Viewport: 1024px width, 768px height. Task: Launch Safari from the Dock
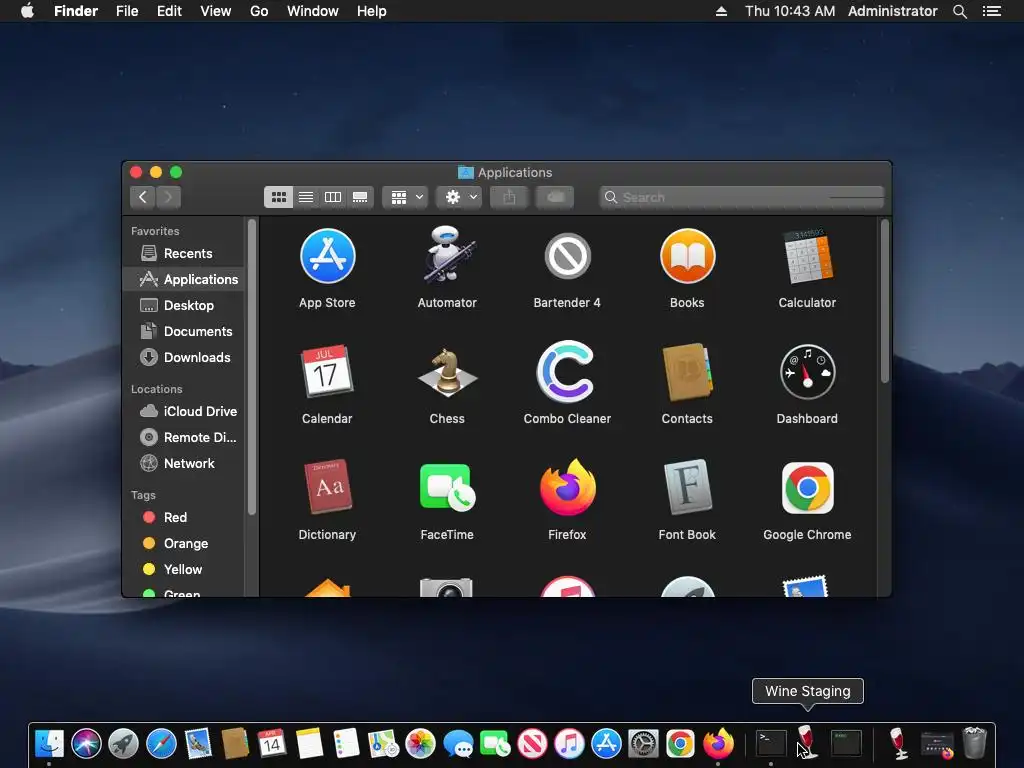pos(161,743)
